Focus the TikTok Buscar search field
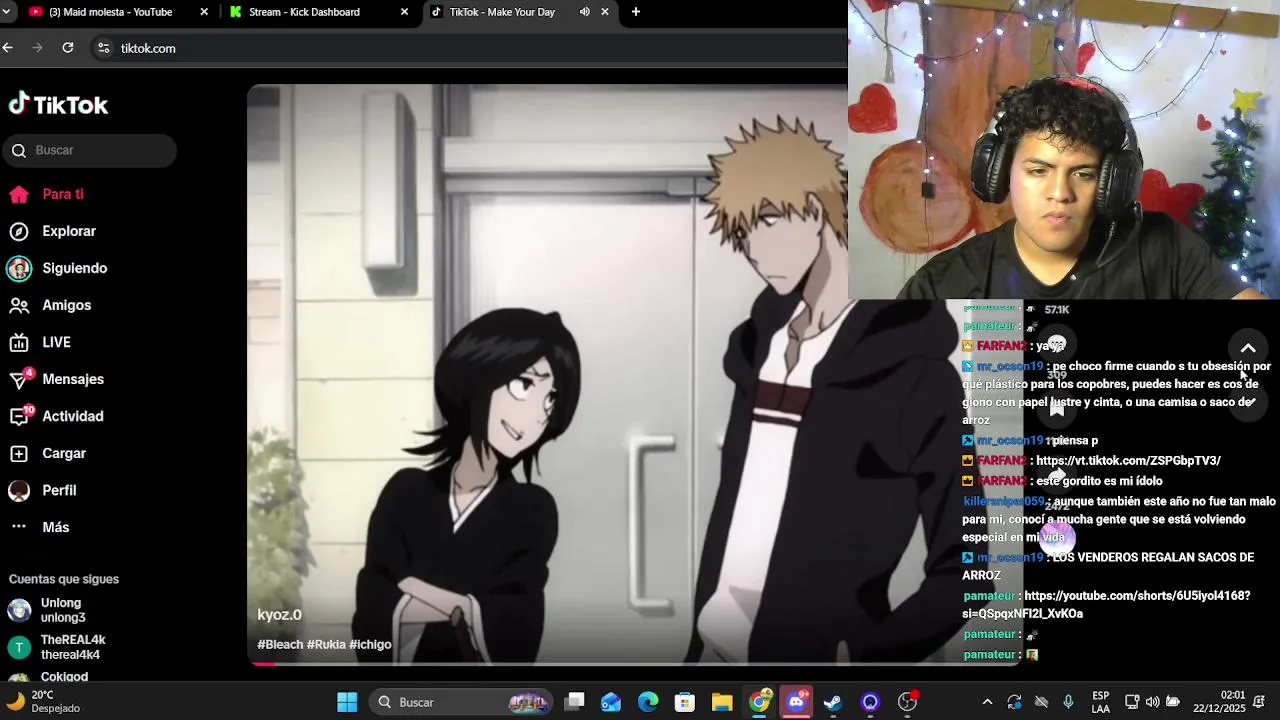This screenshot has width=1280, height=720. click(90, 150)
